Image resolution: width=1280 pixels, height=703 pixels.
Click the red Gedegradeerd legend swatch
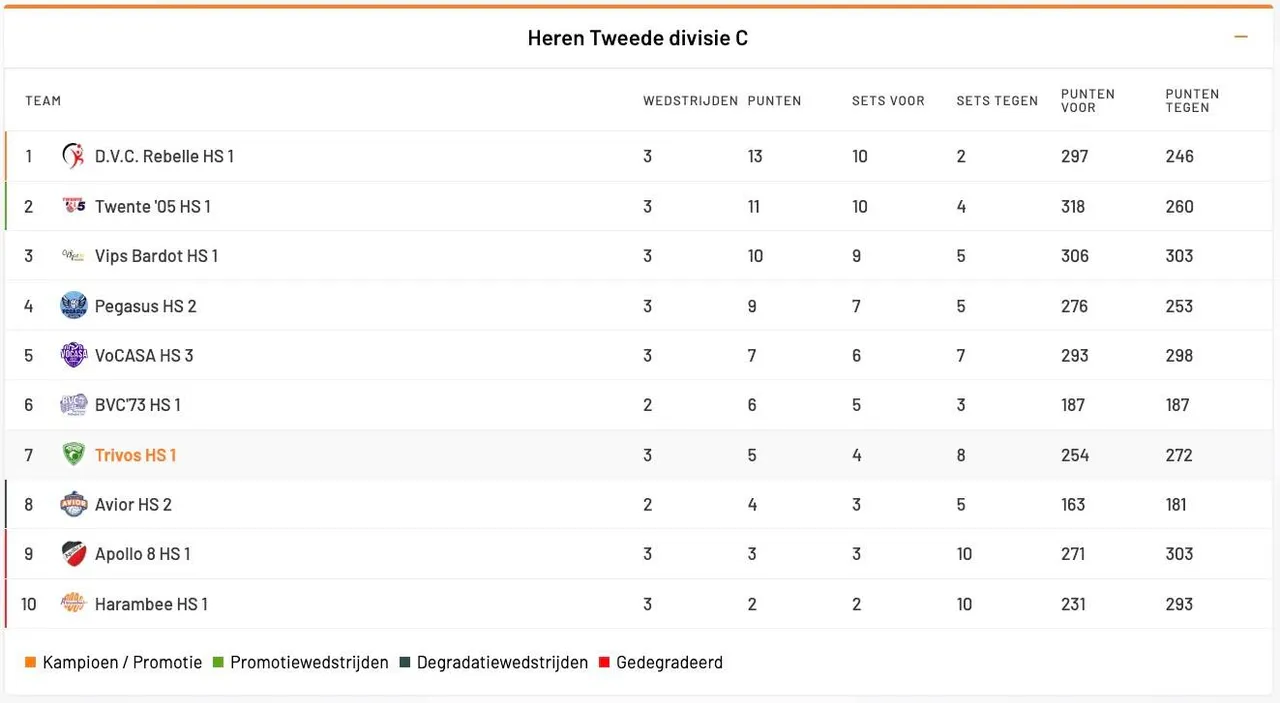click(x=604, y=662)
